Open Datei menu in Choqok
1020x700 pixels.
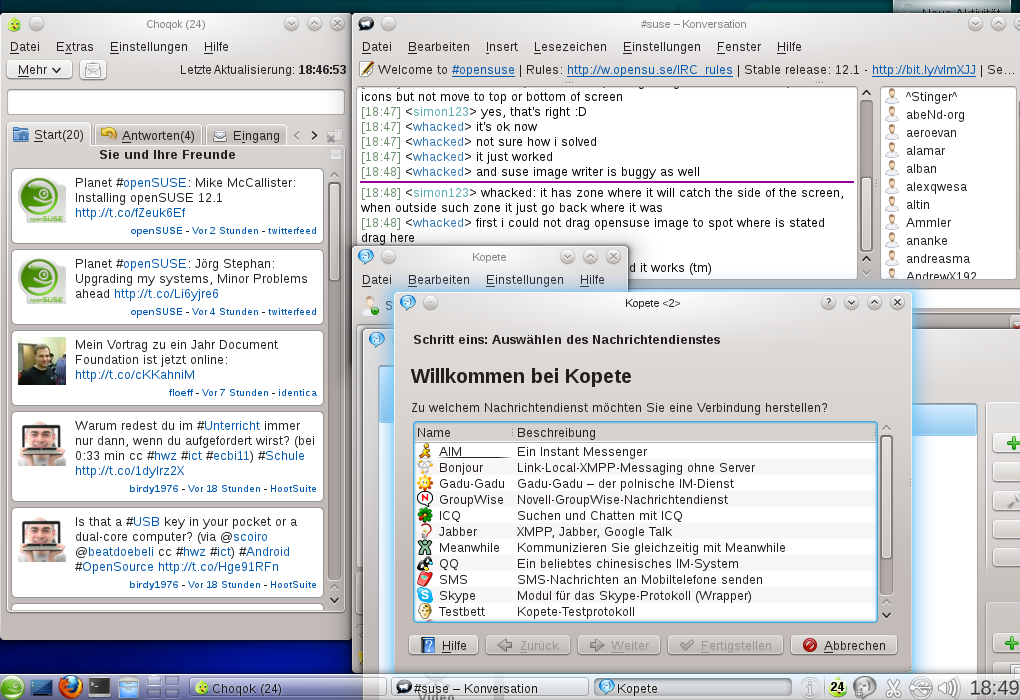coord(25,47)
